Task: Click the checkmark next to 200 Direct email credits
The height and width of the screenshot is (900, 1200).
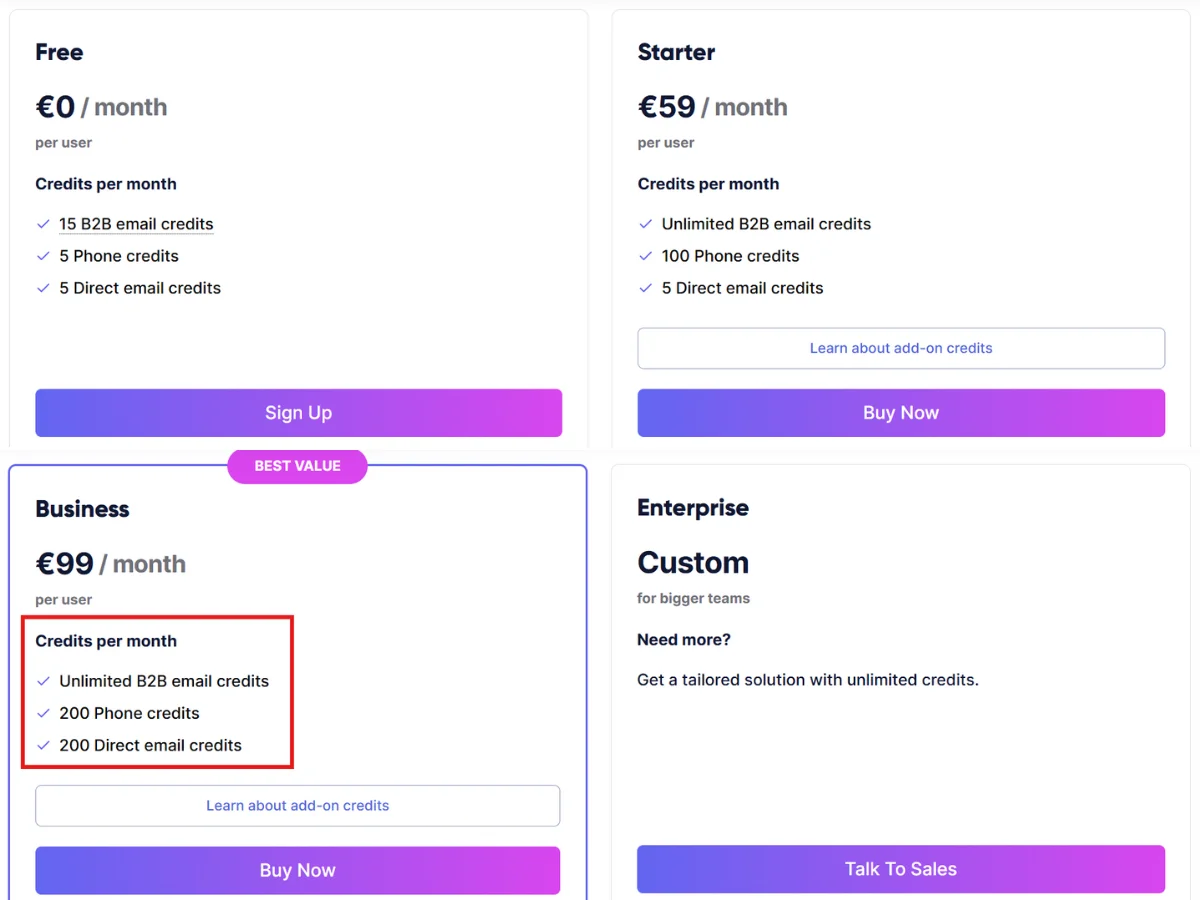Action: [43, 745]
